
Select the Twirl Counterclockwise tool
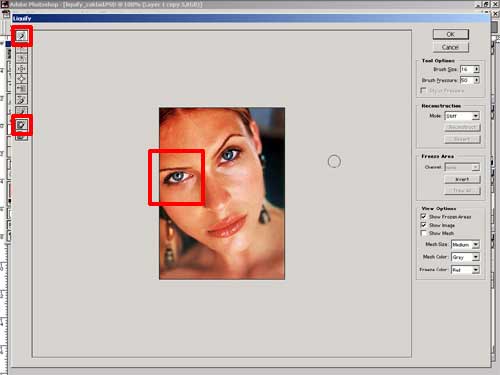pyautogui.click(x=22, y=58)
